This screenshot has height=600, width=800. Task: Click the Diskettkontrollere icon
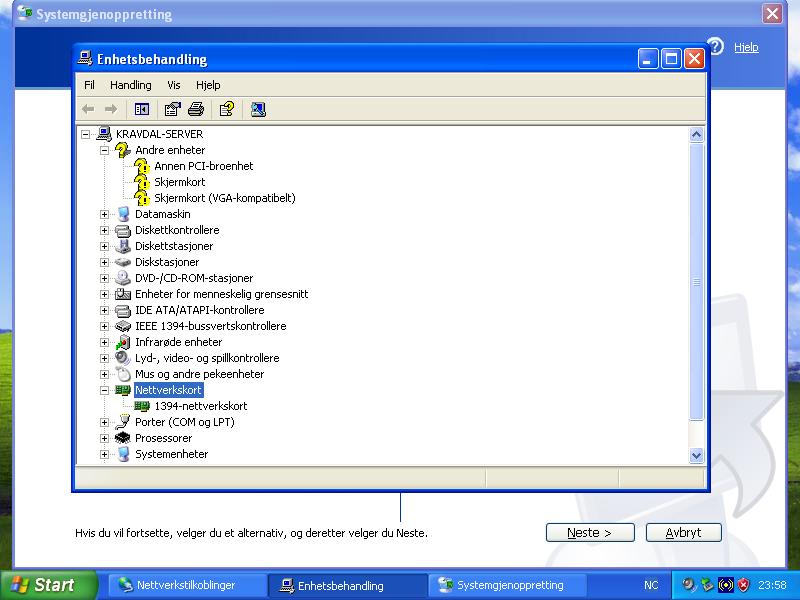[x=123, y=230]
